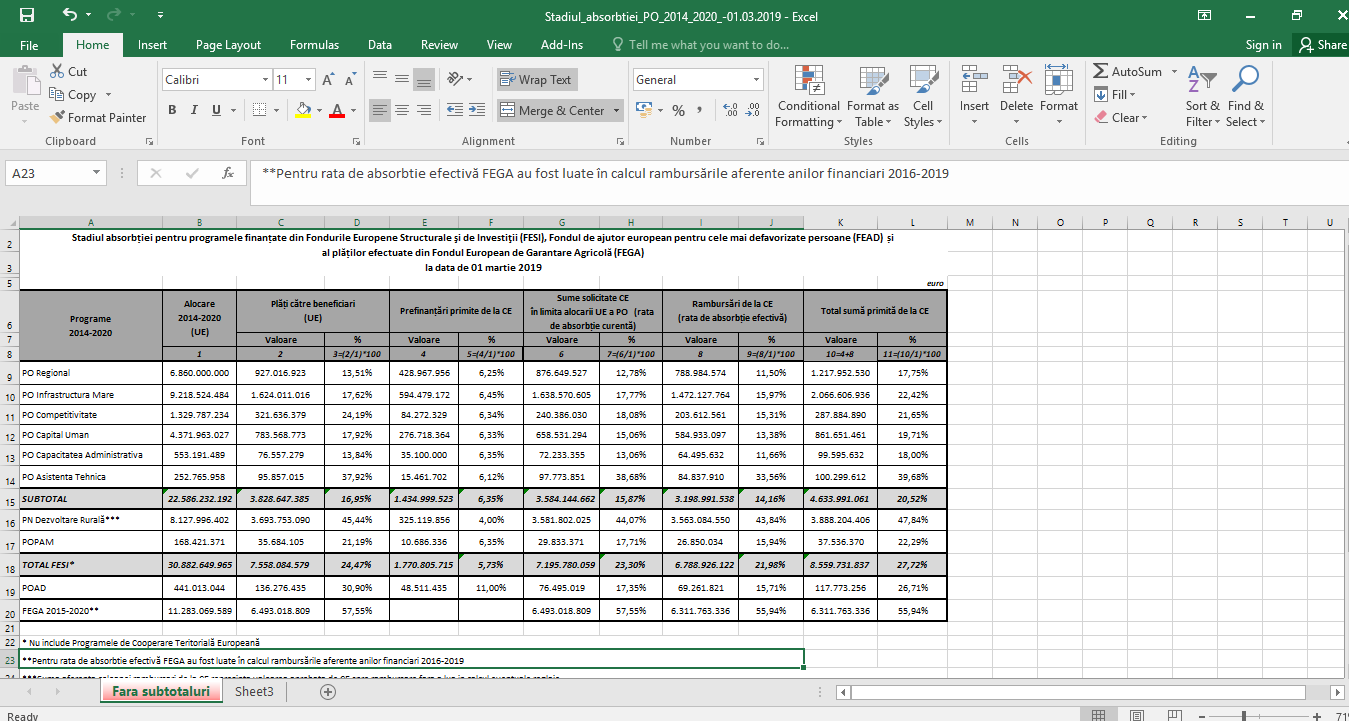Viewport: 1349px width, 721px height.
Task: Open the Find & Select menu
Action: [1246, 96]
